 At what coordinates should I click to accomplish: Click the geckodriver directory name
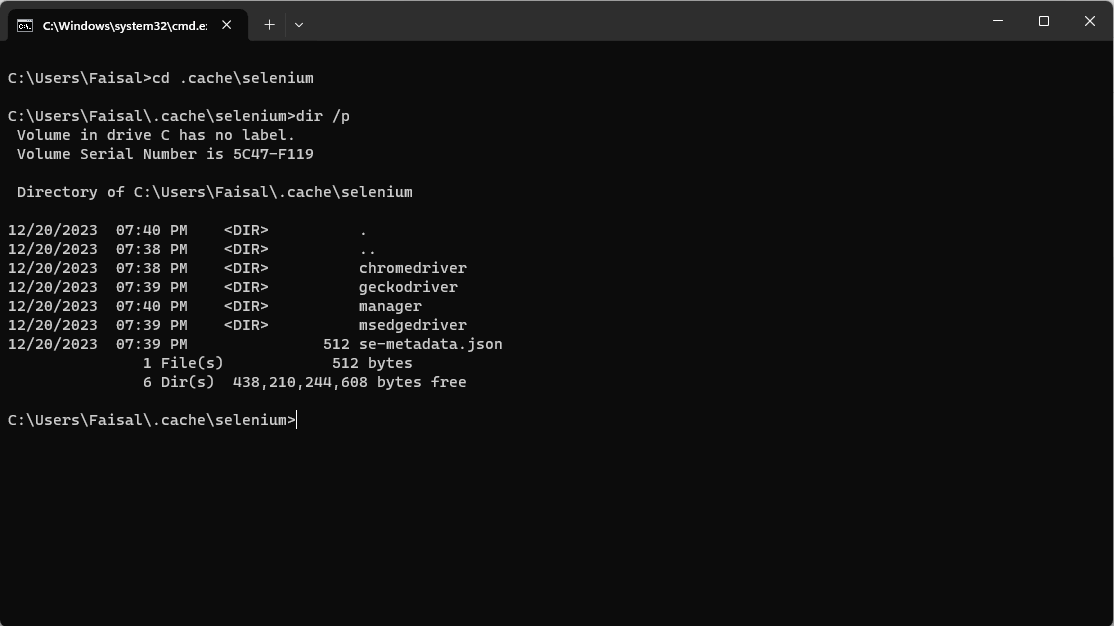tap(408, 287)
